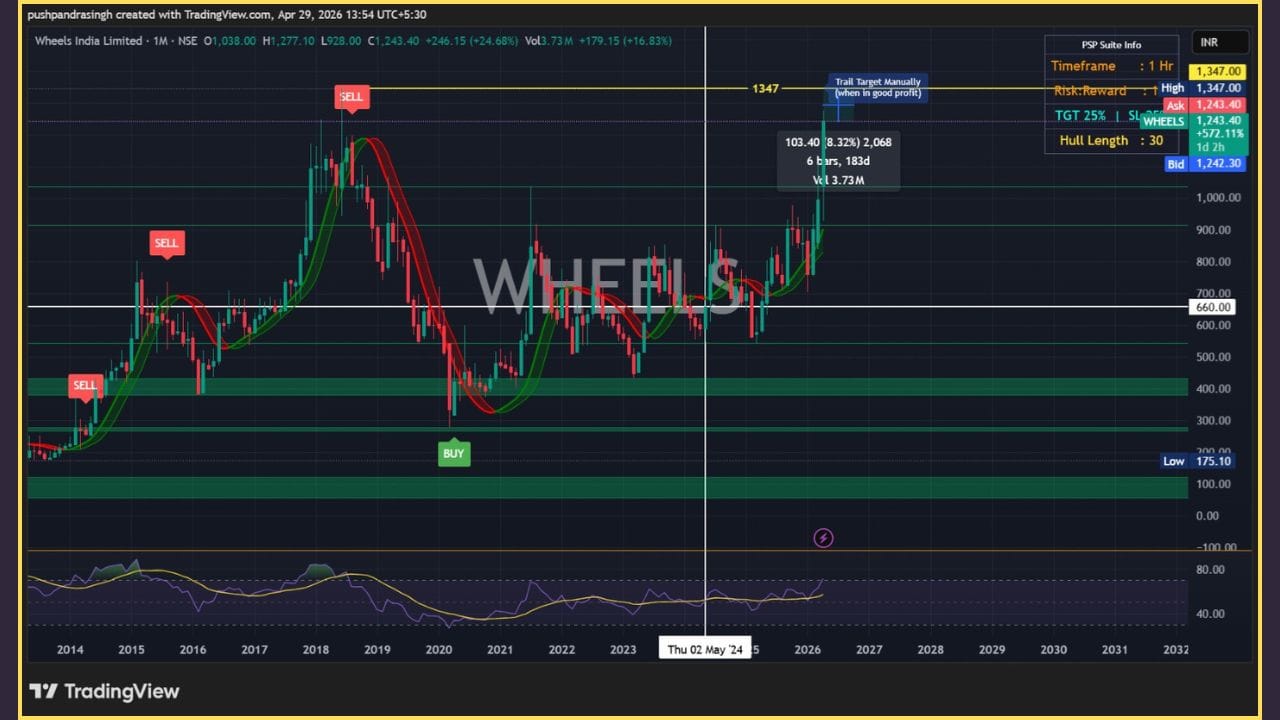1280x720 pixels.
Task: Click the SELL marker near 2015
Action: 167,243
